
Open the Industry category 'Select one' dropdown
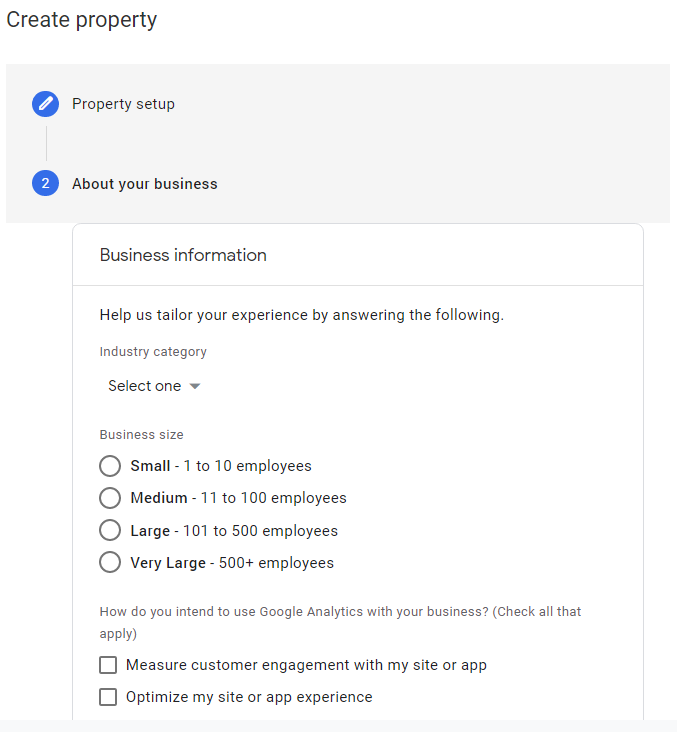pyautogui.click(x=145, y=386)
